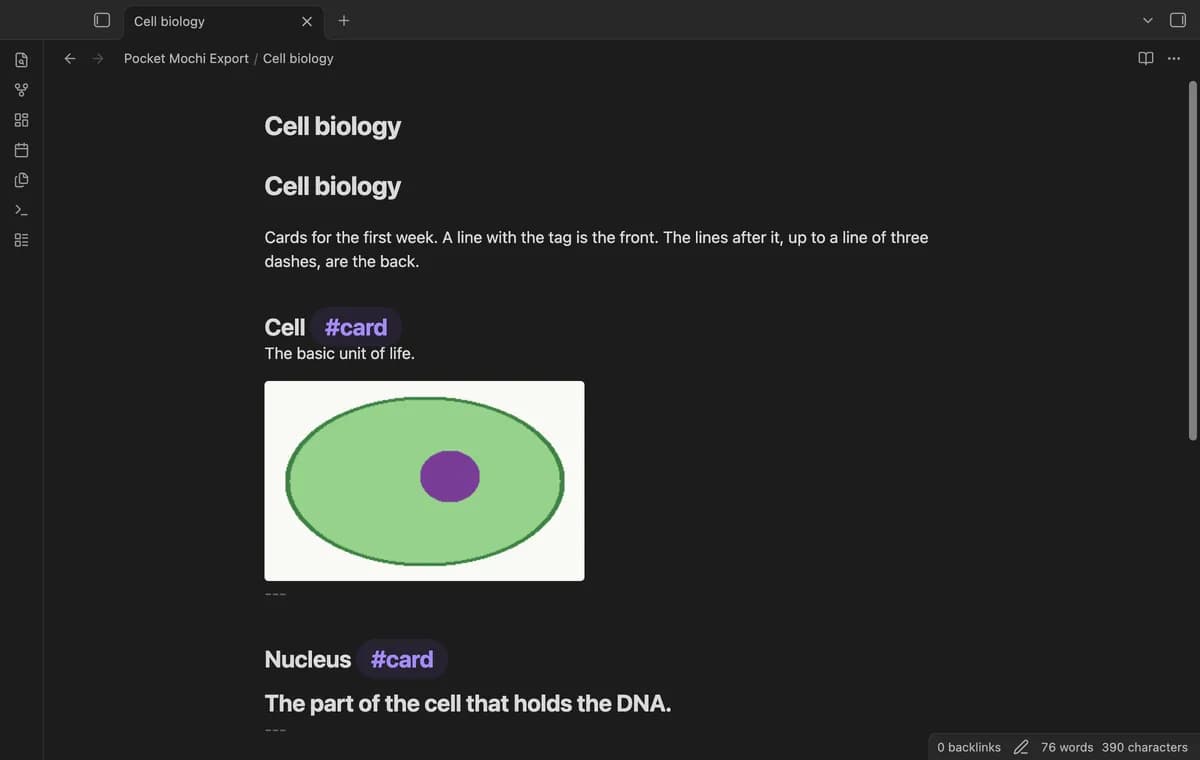Click the 390 characters count

coord(1145,747)
